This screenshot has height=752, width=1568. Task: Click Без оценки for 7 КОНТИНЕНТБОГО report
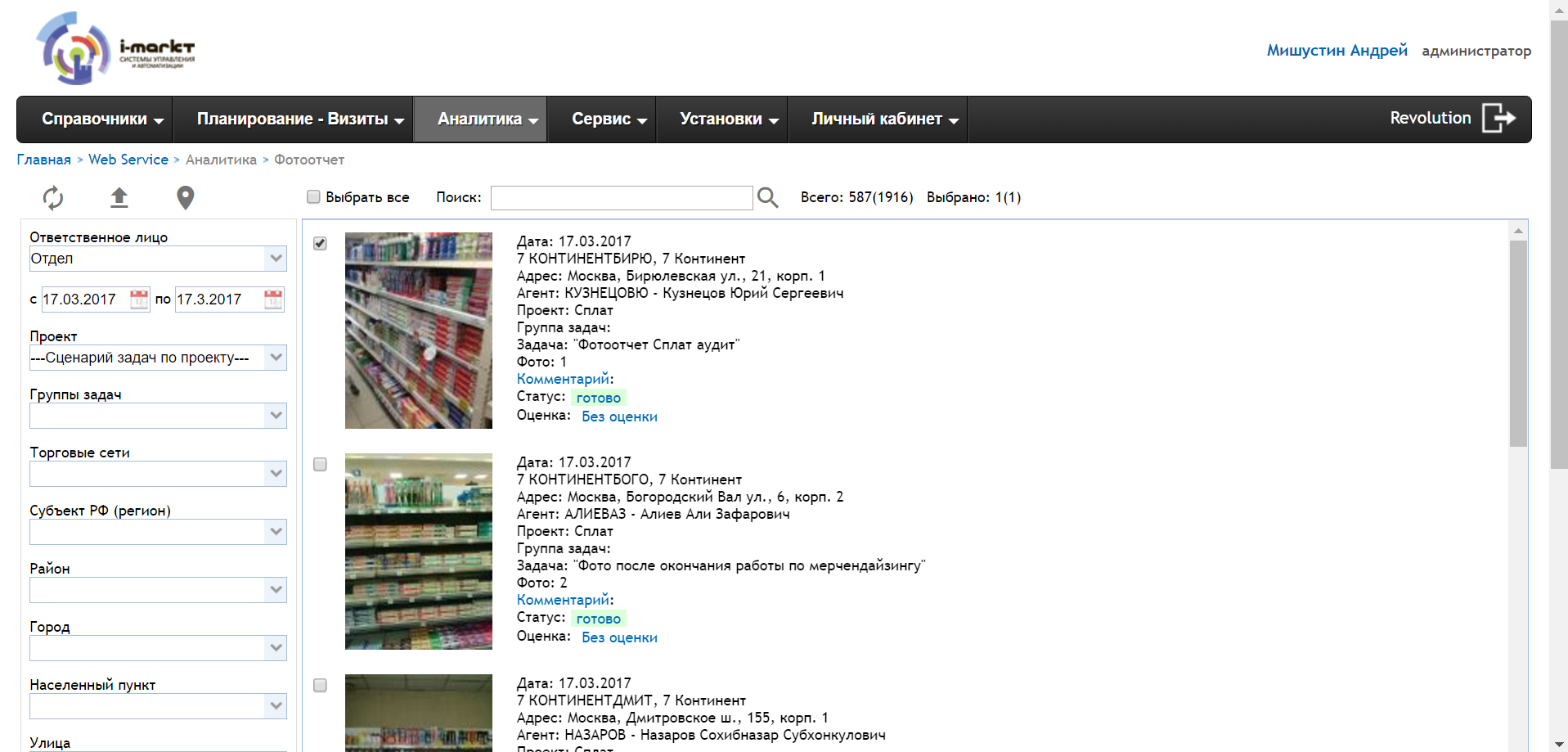[619, 637]
